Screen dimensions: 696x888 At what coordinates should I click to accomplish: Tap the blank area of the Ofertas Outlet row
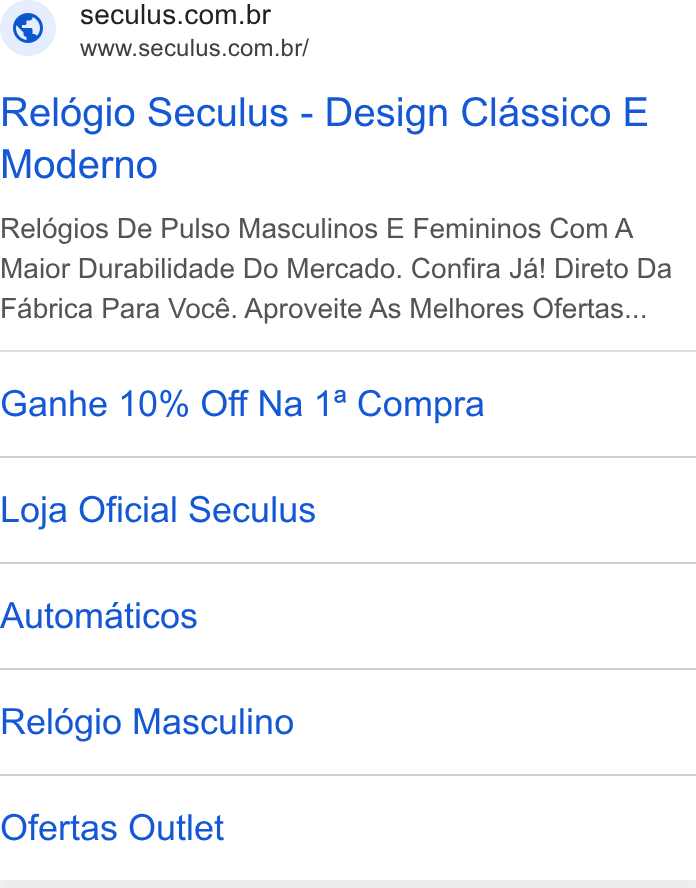[460, 828]
